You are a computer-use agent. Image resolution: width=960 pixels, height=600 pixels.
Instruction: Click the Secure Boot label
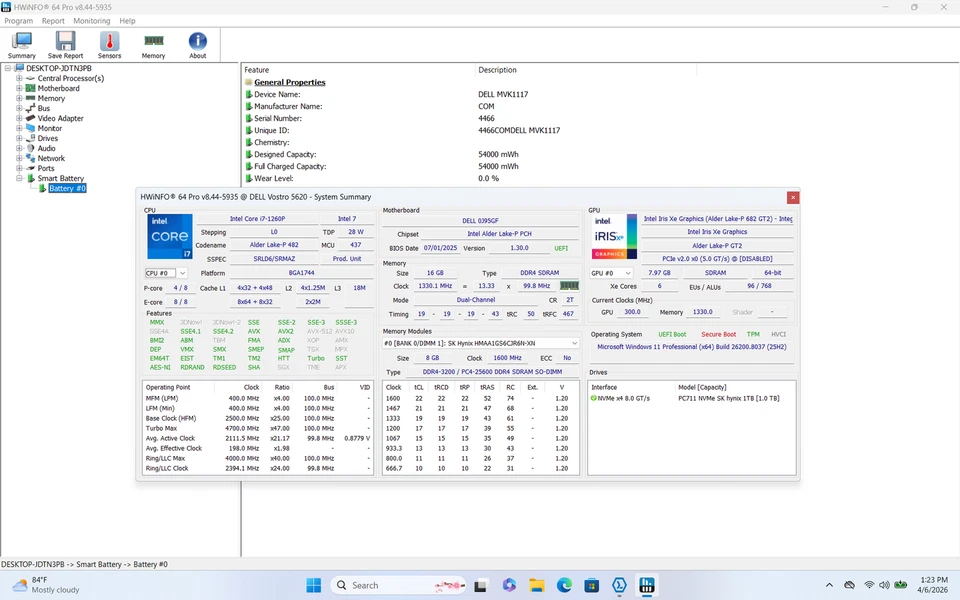click(x=718, y=334)
